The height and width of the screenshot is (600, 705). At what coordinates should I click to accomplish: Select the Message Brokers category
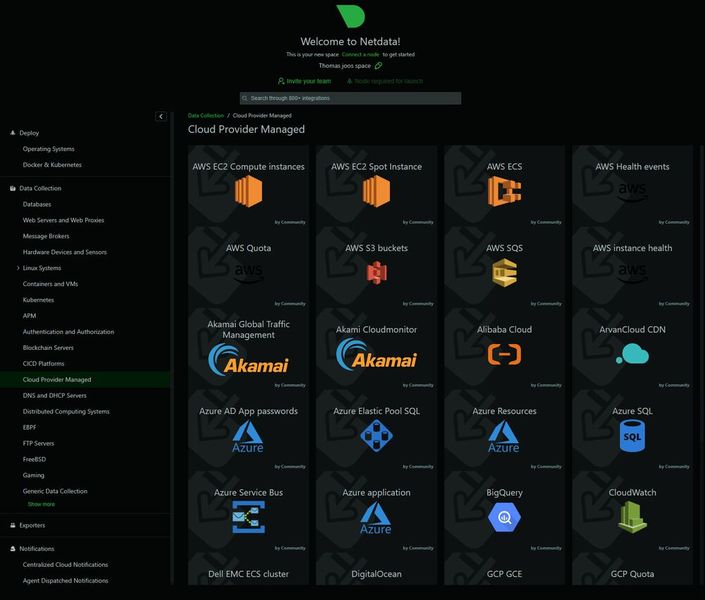pyautogui.click(x=46, y=236)
